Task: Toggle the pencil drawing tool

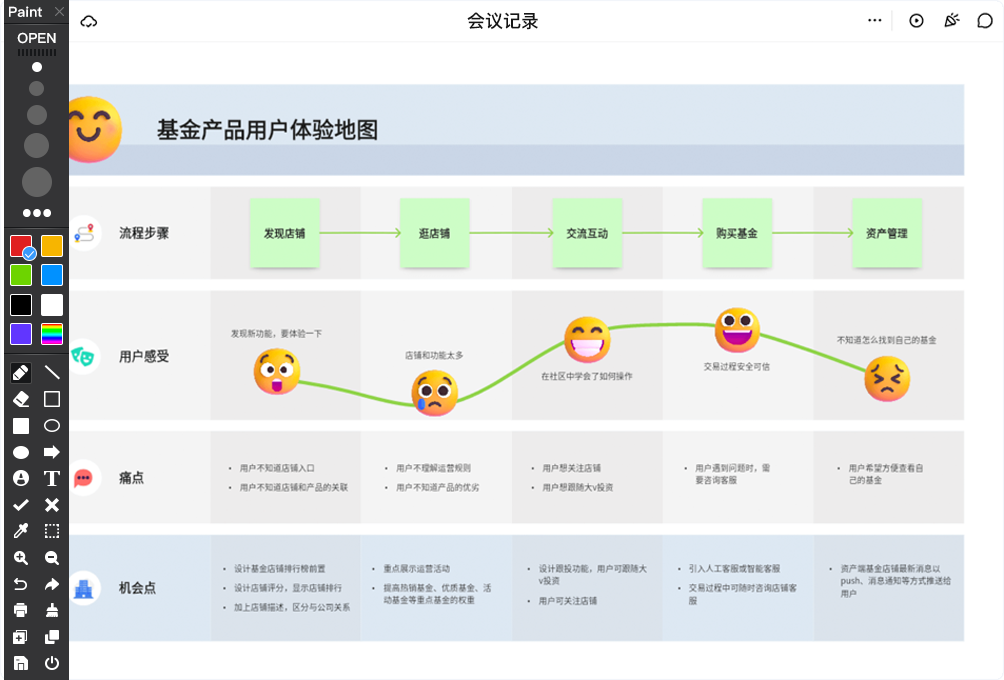Action: pyautogui.click(x=21, y=372)
